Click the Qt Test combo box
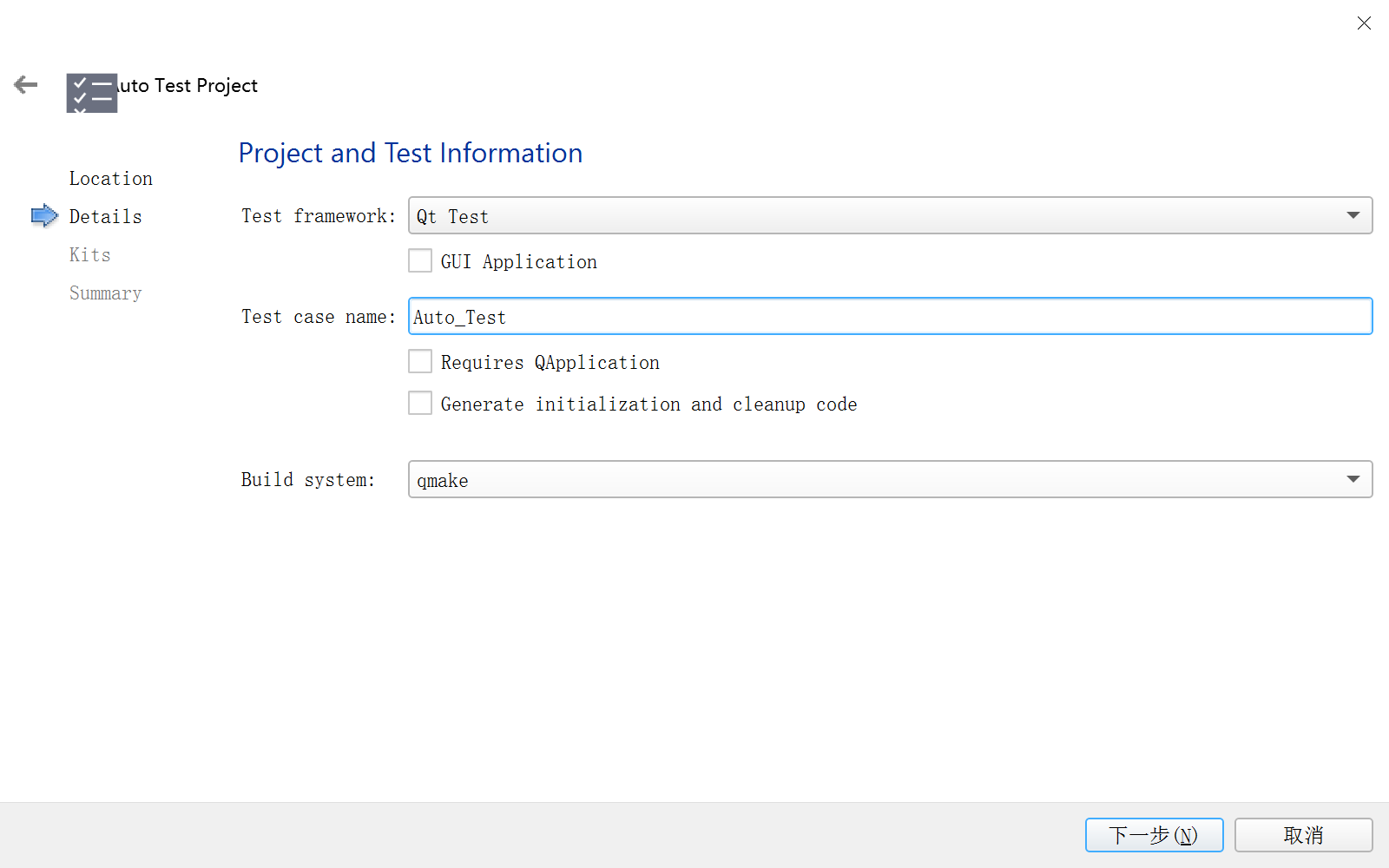The image size is (1389, 868). coord(890,215)
